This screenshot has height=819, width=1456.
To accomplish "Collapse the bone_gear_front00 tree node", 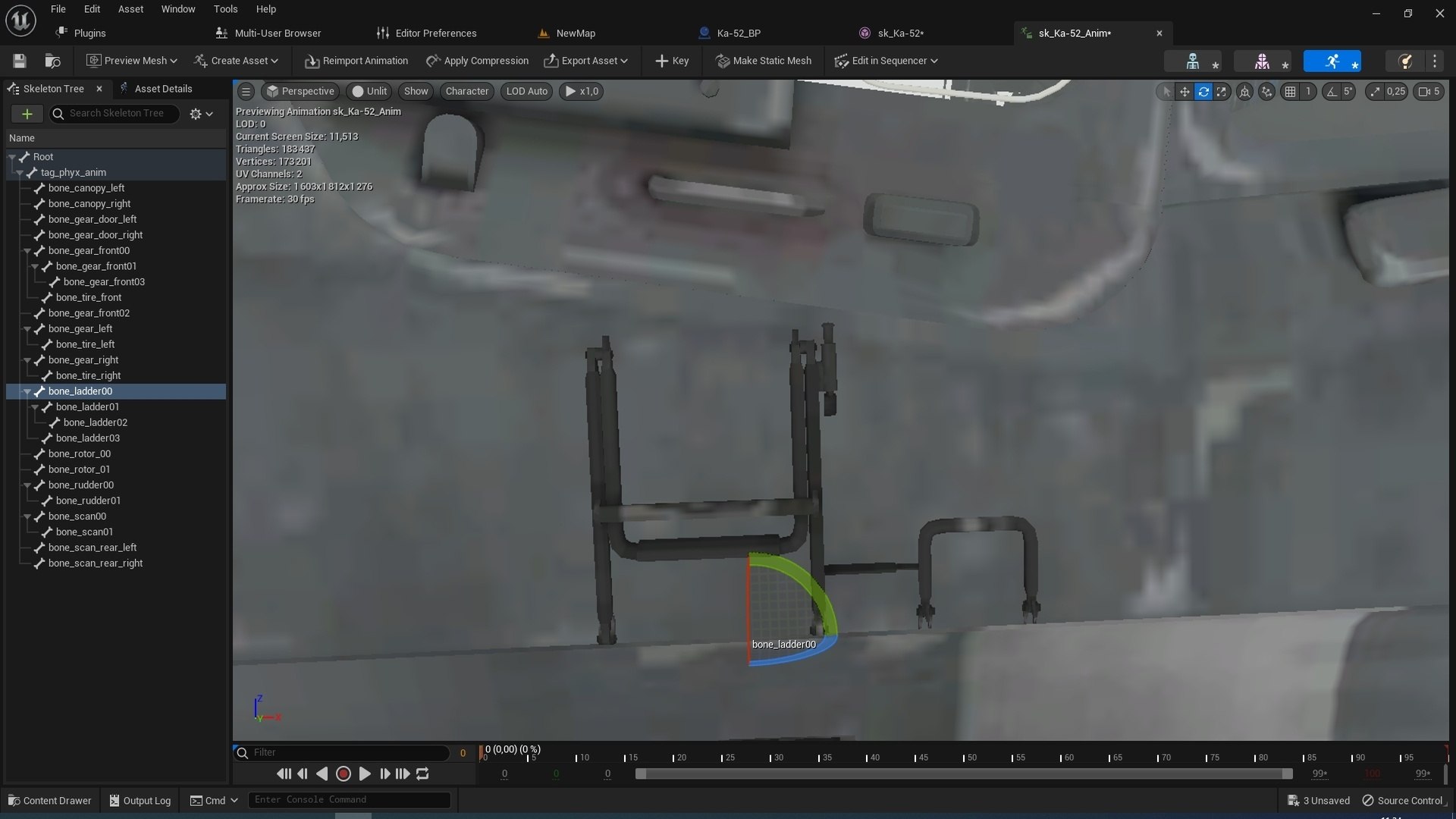I will coord(27,251).
